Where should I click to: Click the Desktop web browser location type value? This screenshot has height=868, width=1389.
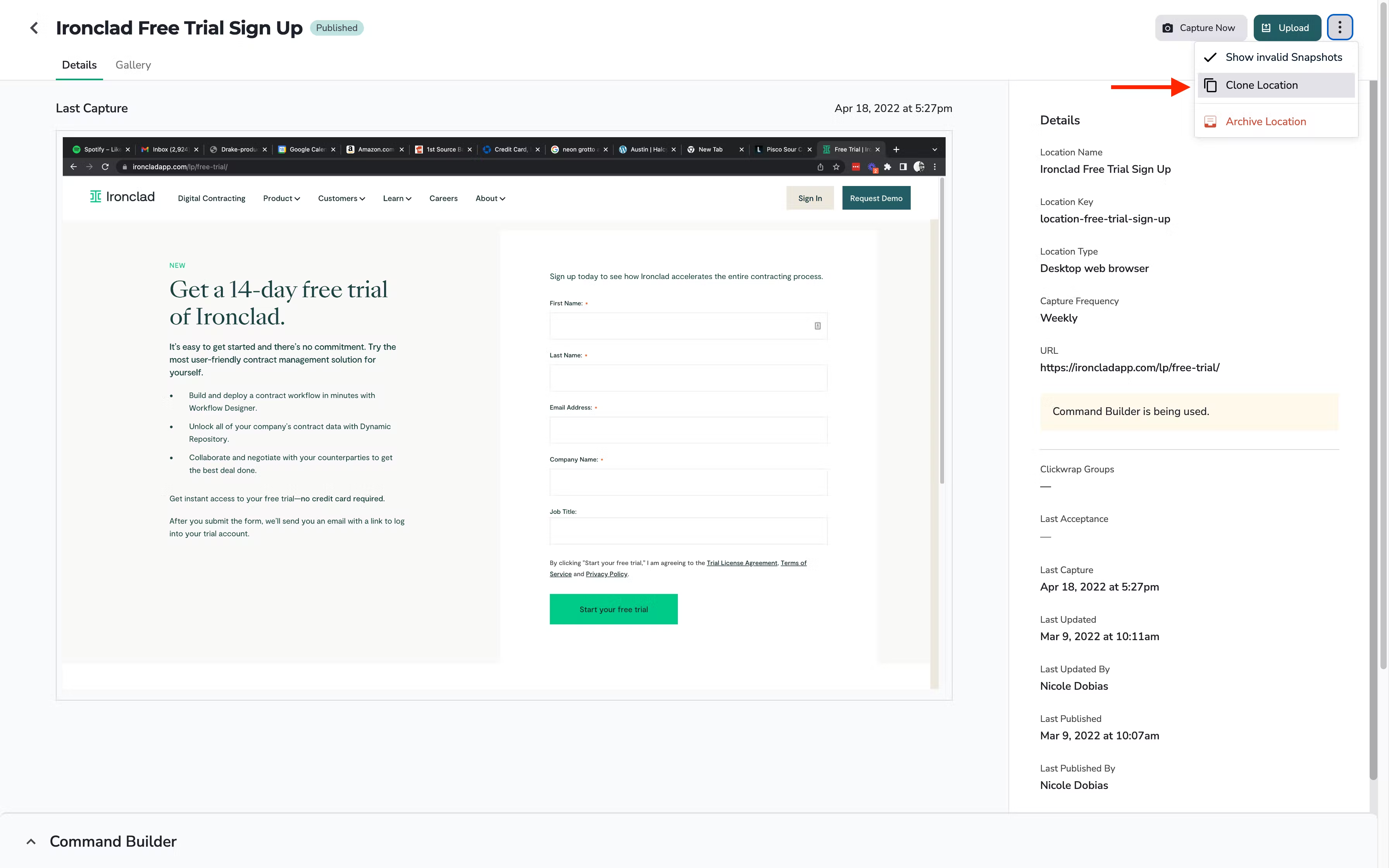[1094, 269]
